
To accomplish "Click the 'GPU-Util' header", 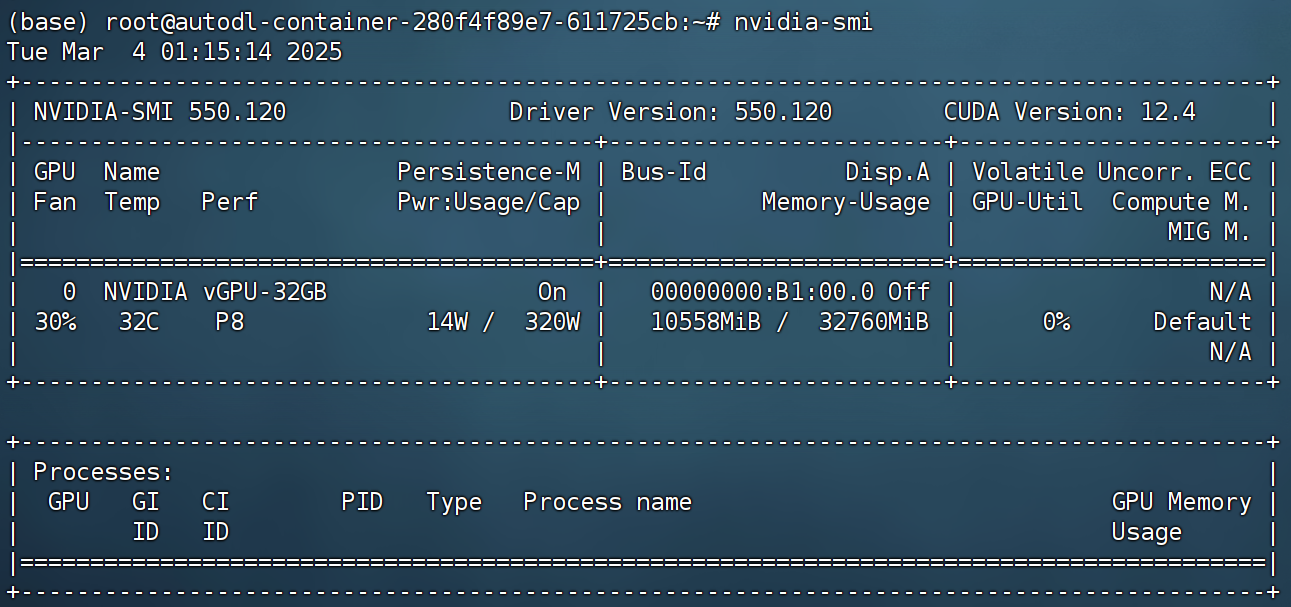I will (x=1028, y=202).
